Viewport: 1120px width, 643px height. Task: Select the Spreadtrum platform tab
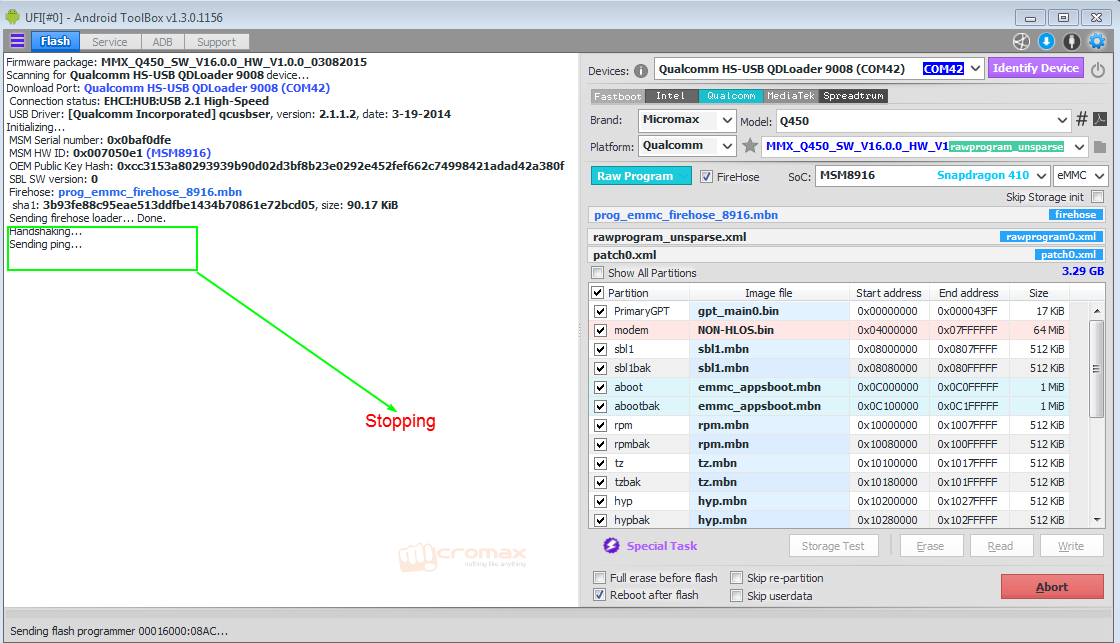click(x=854, y=96)
